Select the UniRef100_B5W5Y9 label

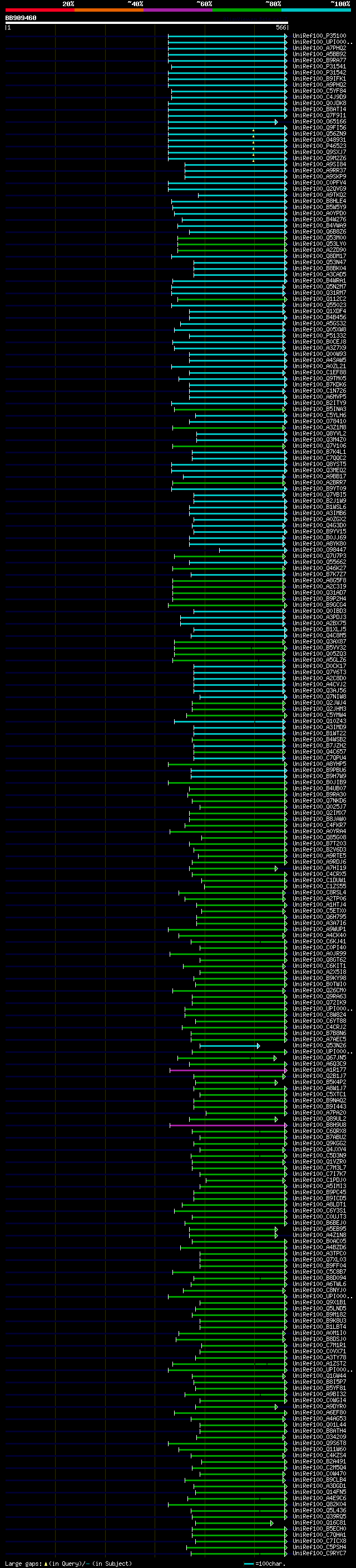point(319,207)
